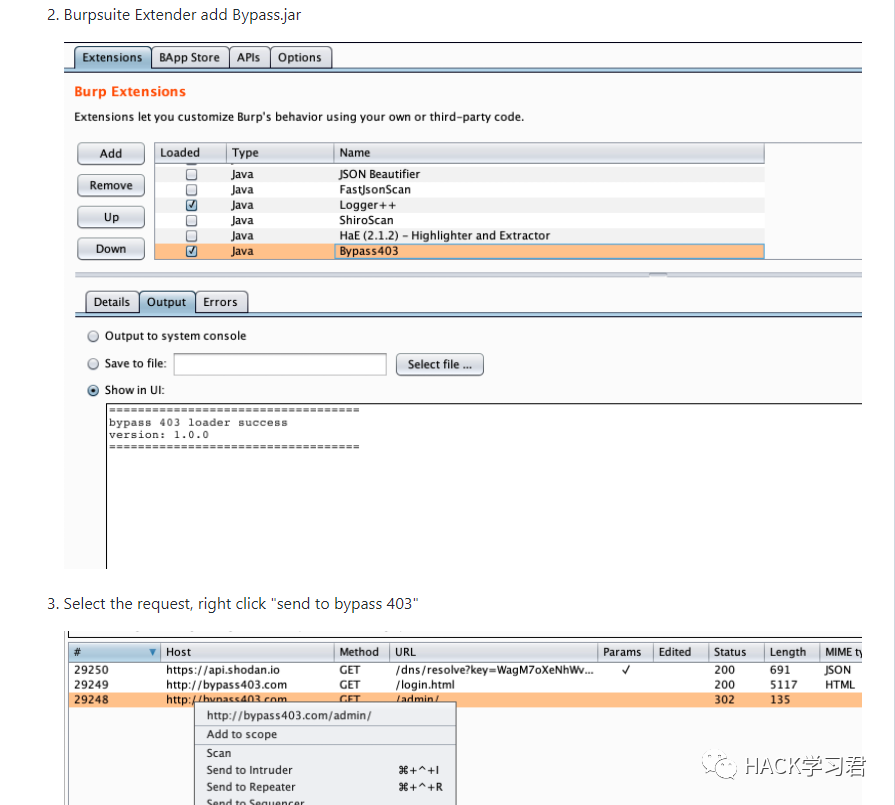Screen dimensions: 895x805
Task: Enable loaded checkbox for HaE extension
Action: pos(192,236)
